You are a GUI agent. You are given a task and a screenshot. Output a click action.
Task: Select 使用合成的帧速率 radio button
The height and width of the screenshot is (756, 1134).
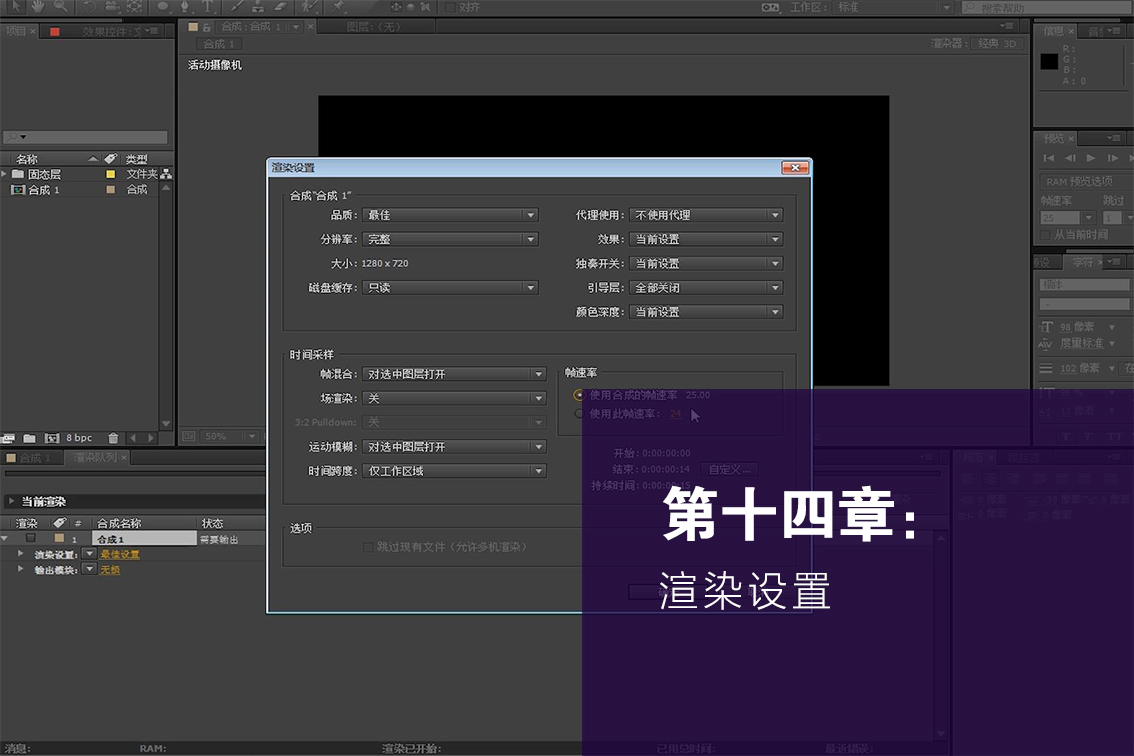(x=579, y=395)
